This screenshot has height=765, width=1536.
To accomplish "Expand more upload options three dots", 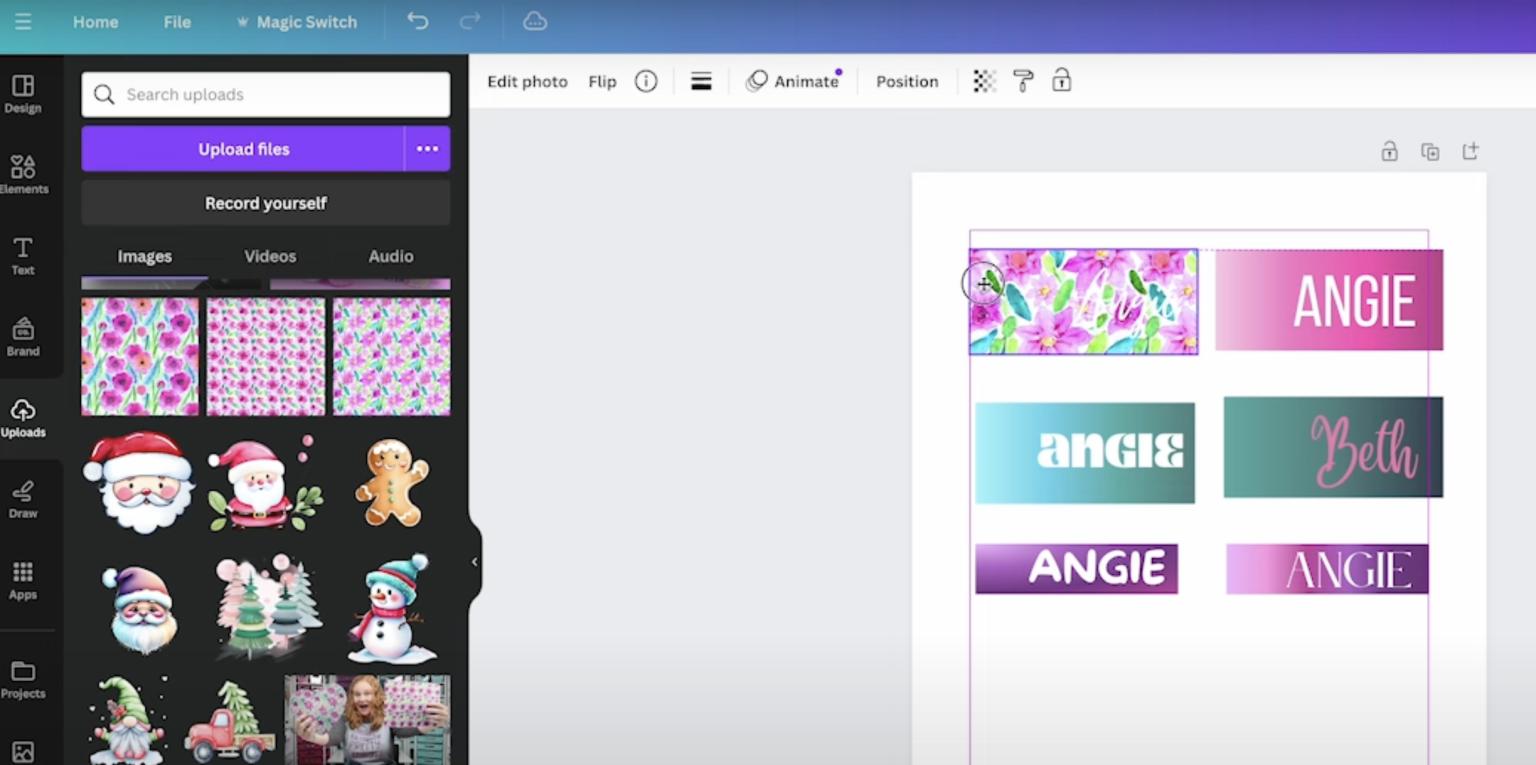I will (x=427, y=149).
